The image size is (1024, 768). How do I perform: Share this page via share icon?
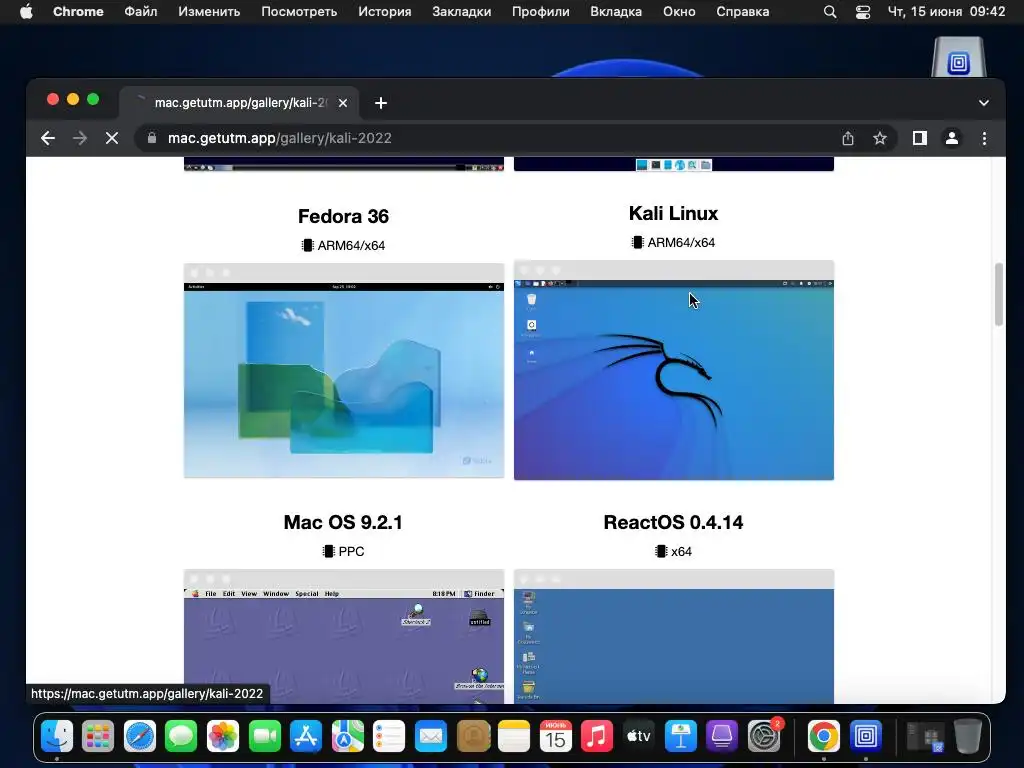pos(848,138)
